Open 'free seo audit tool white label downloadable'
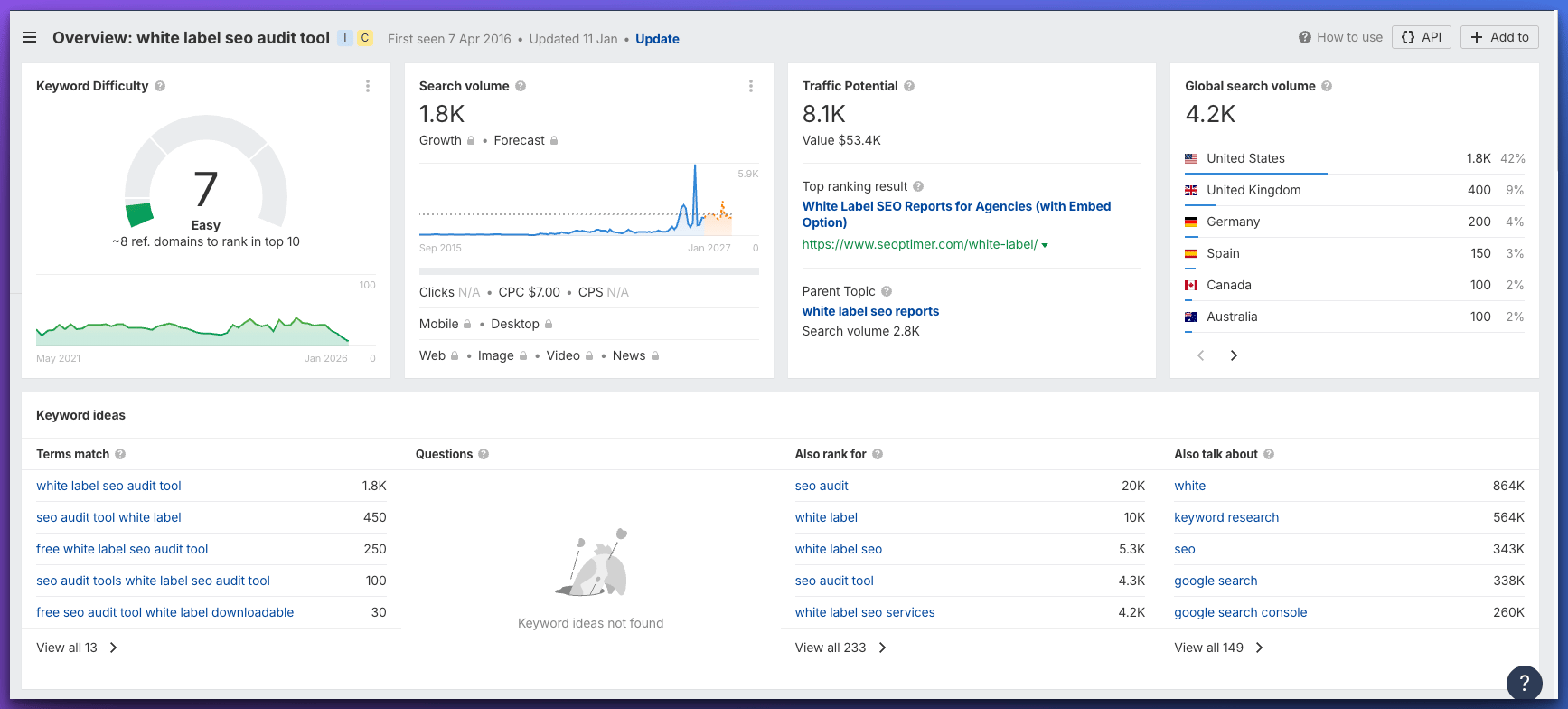 pos(164,612)
